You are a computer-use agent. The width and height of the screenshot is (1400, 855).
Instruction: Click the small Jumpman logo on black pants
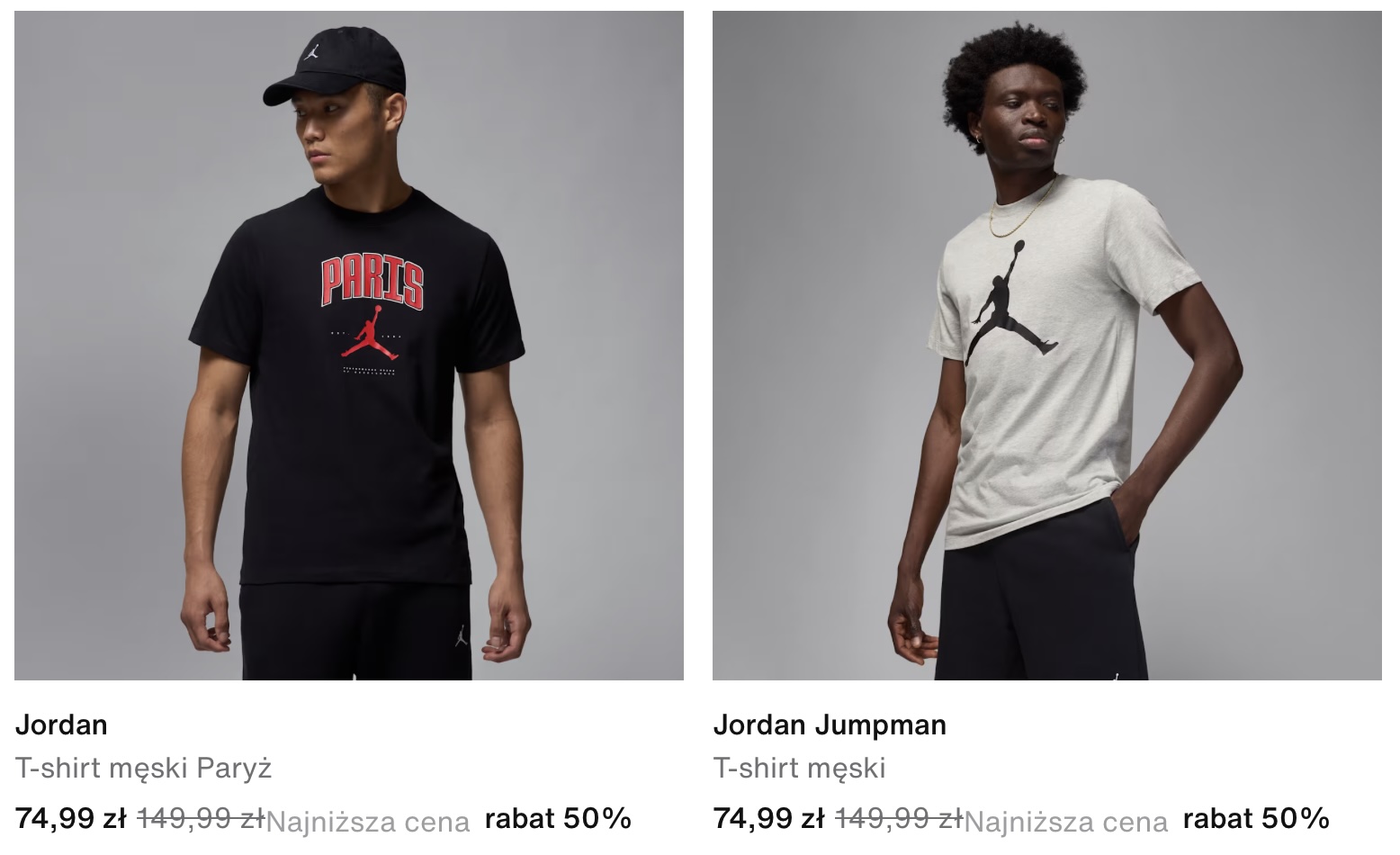click(x=461, y=634)
